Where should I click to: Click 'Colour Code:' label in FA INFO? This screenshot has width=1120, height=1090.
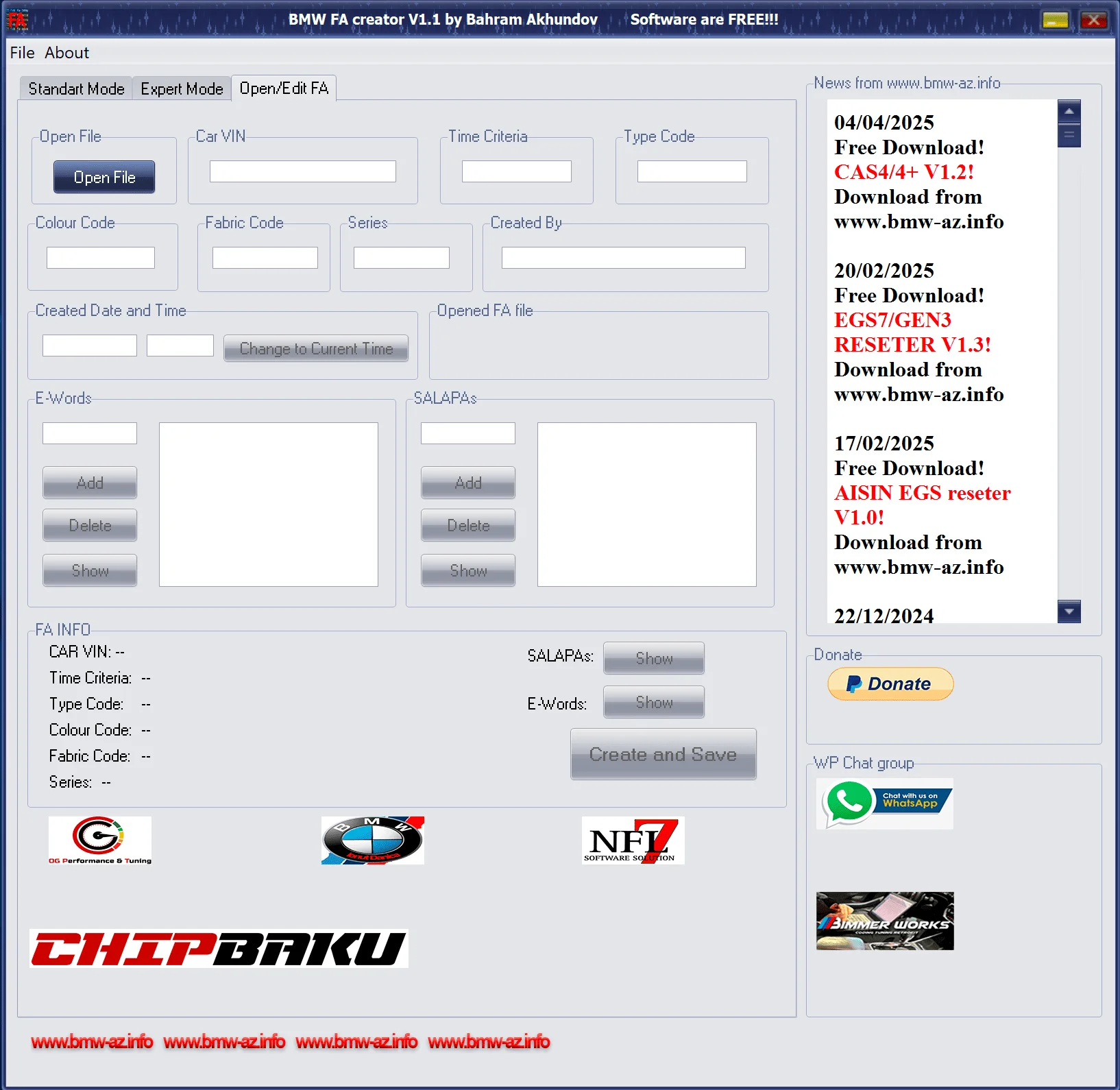[x=90, y=730]
